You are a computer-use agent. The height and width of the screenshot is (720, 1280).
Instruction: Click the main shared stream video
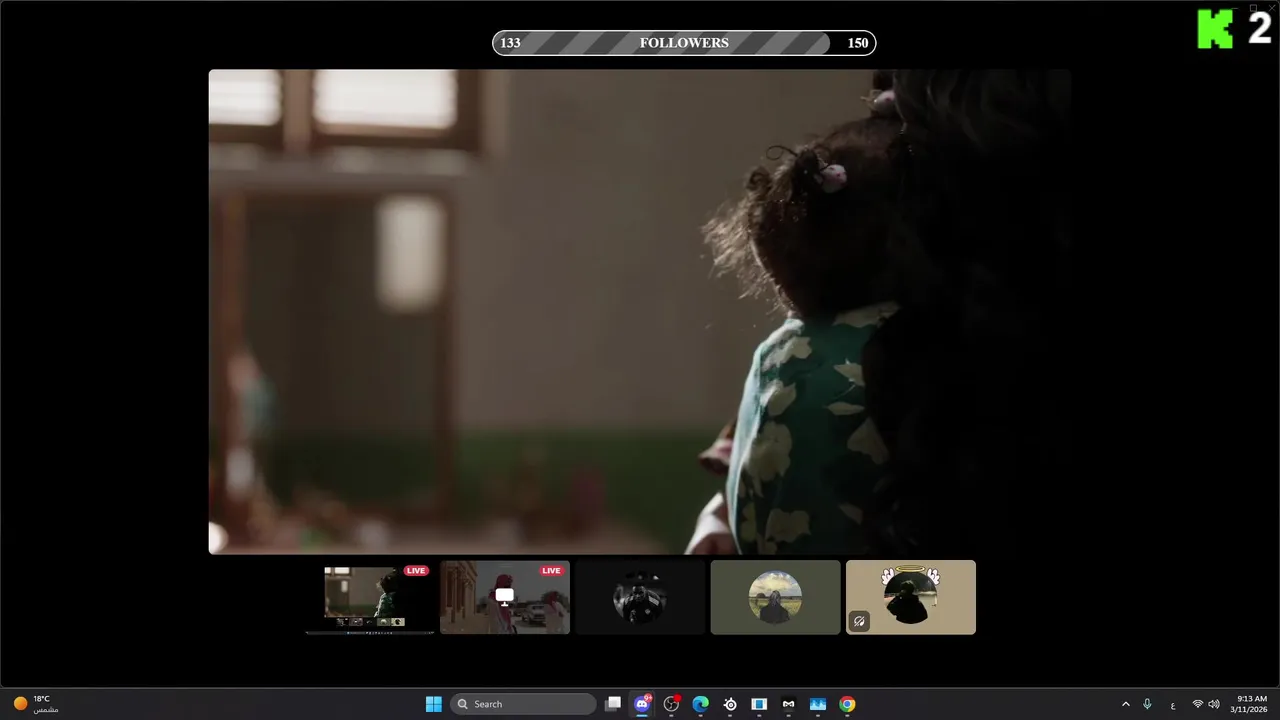click(x=640, y=311)
